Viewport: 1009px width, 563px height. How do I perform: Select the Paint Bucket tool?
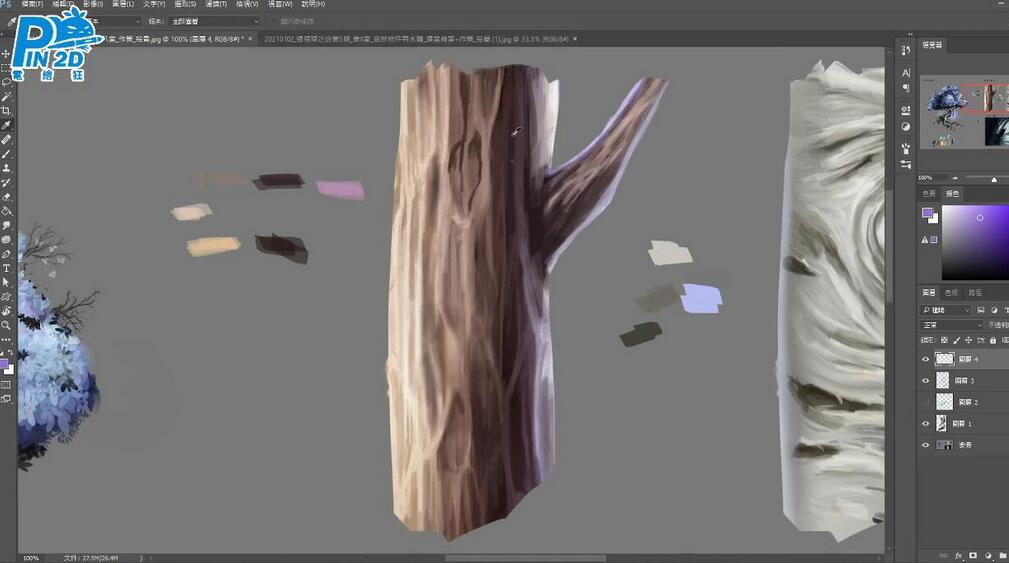6,211
